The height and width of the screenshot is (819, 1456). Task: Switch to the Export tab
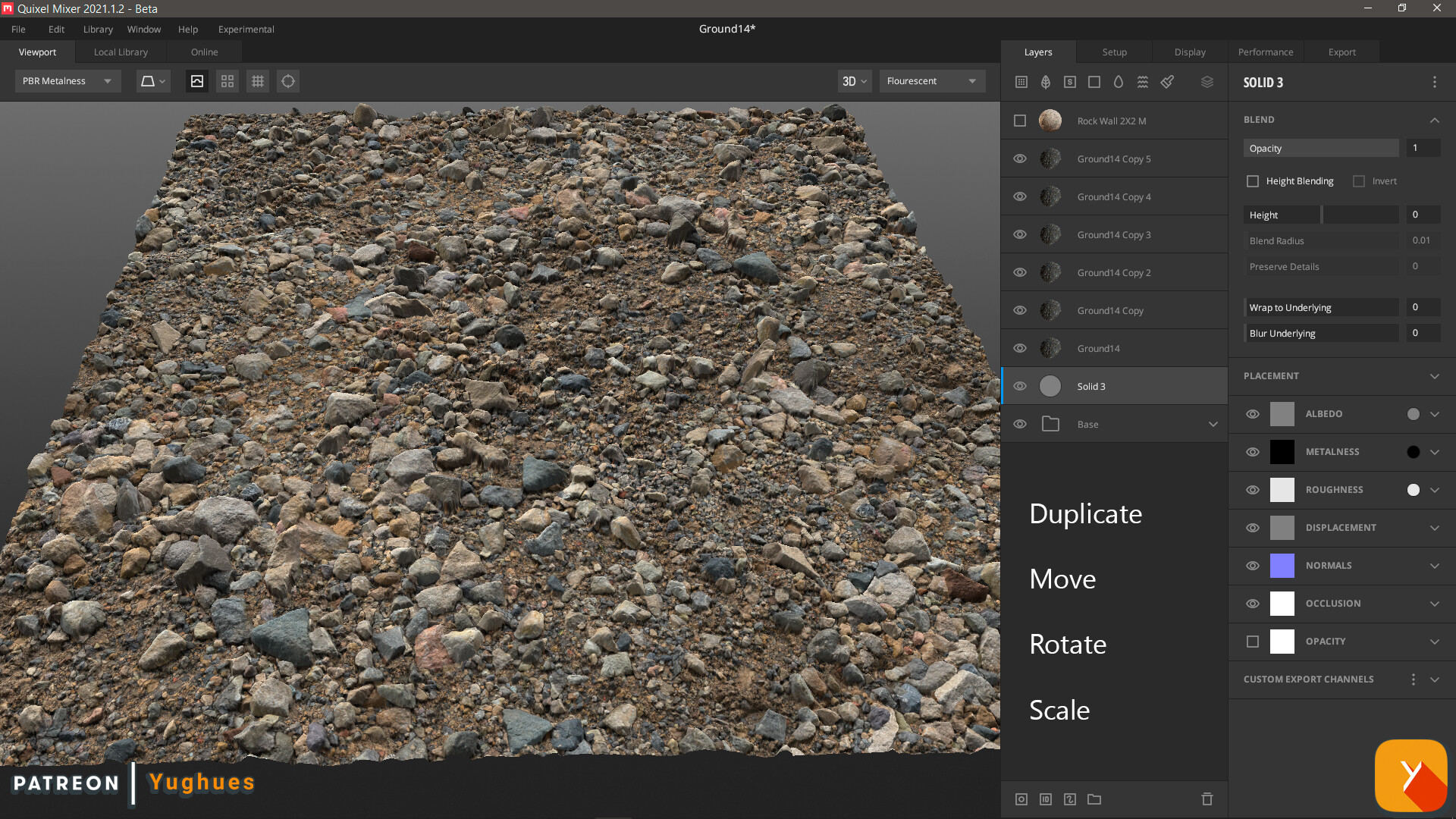point(1341,52)
